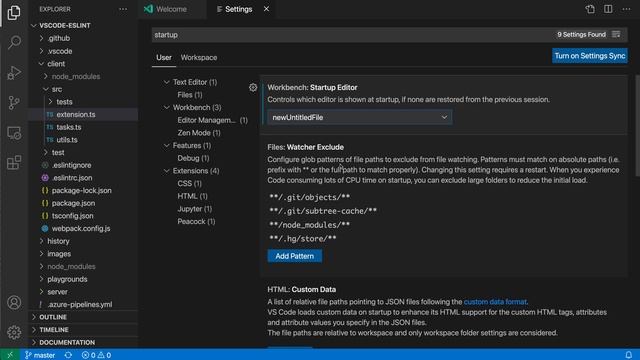Screen dimensions: 640x360
Task: Select Zen Mode (1) settings category
Action: coord(199,133)
